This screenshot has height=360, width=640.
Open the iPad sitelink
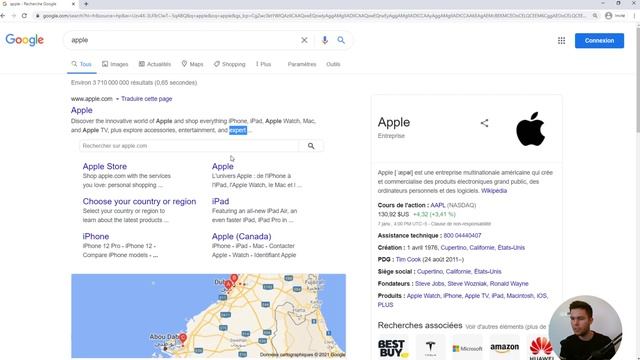click(x=220, y=201)
